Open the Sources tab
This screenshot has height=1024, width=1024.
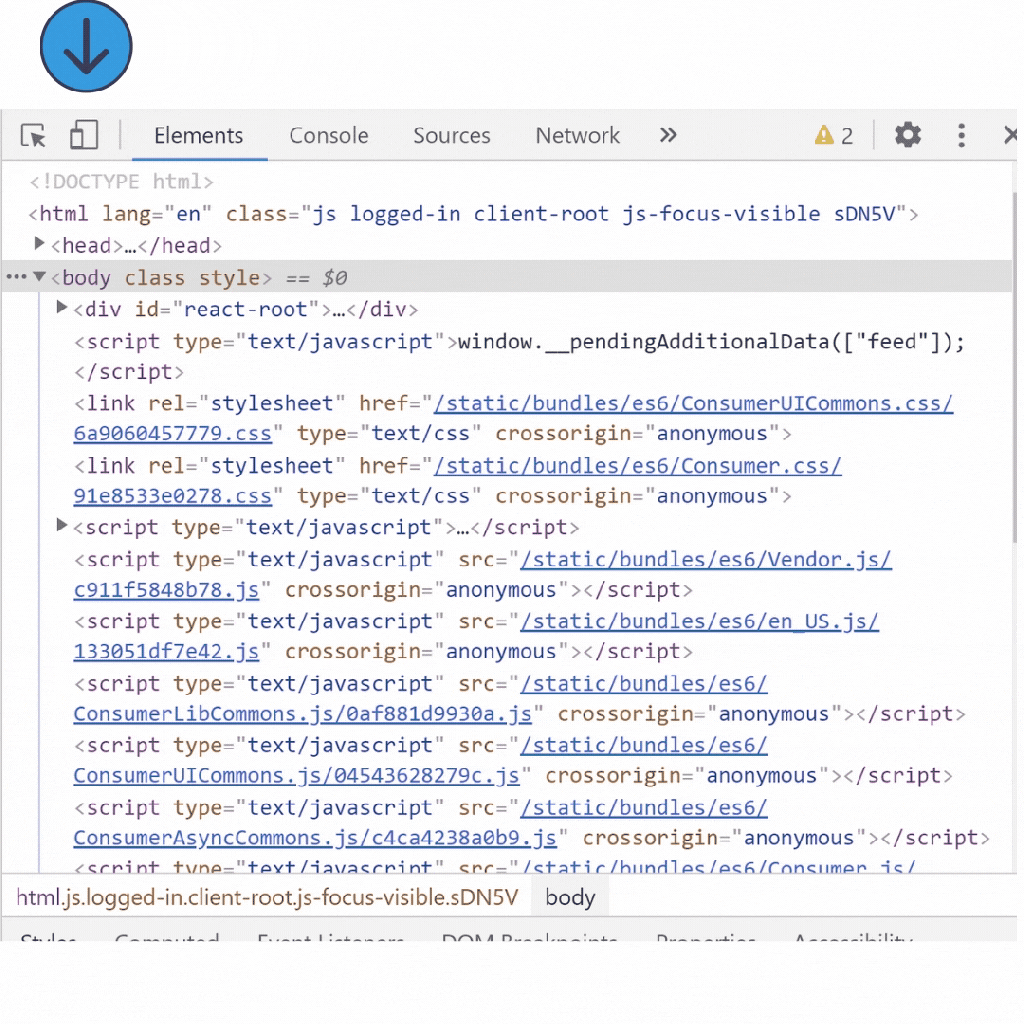(451, 136)
